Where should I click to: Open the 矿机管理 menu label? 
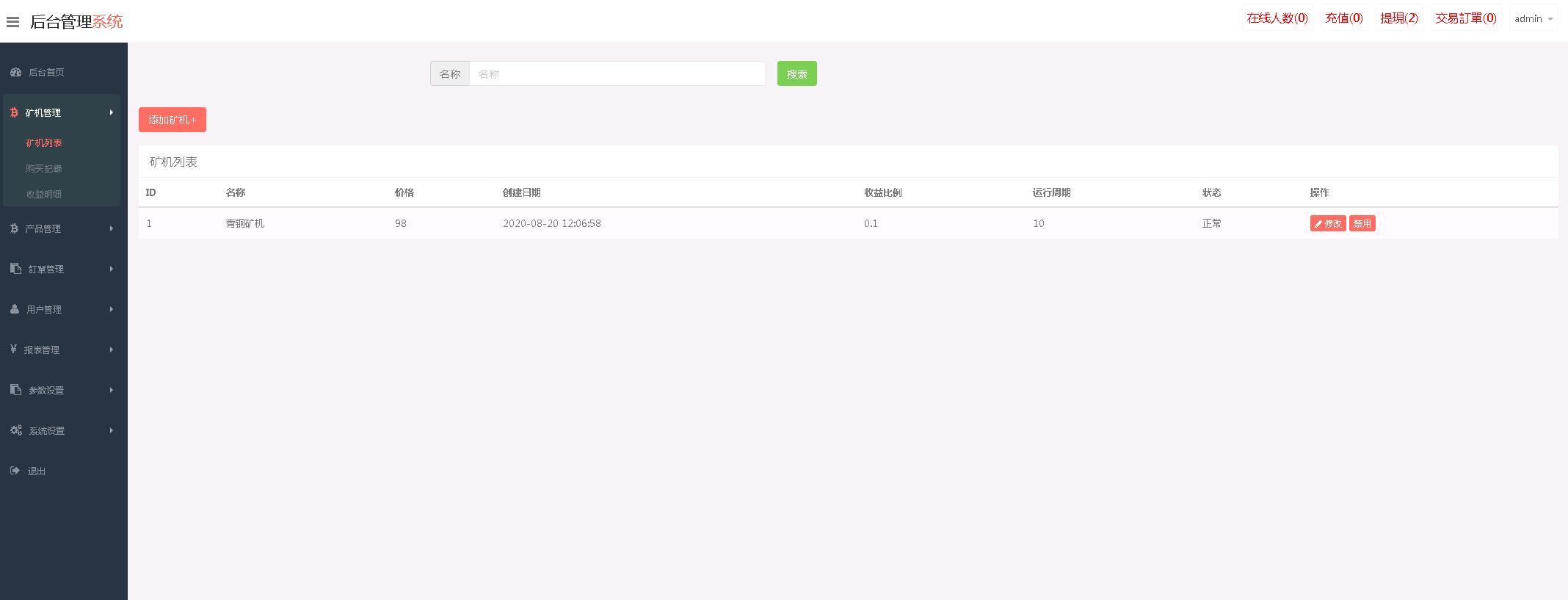coord(43,113)
